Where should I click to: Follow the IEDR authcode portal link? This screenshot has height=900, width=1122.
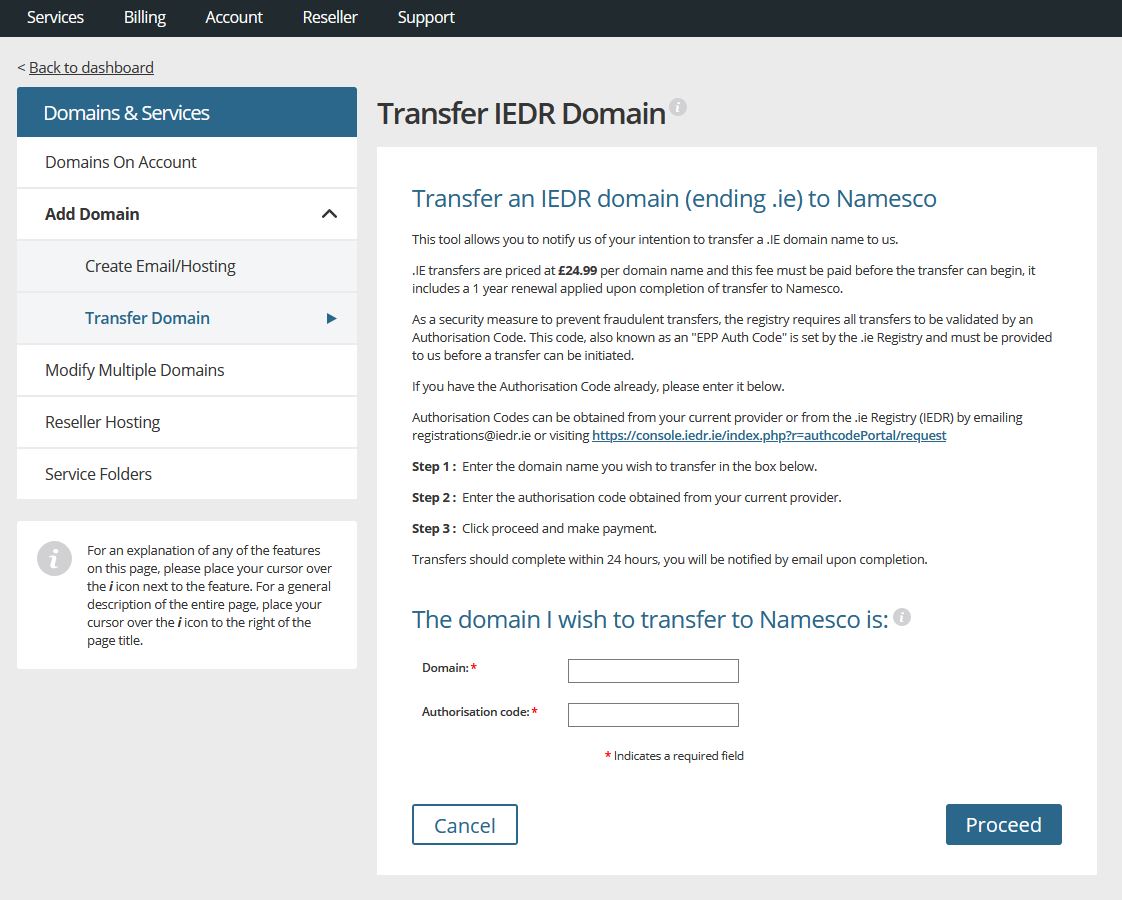click(769, 435)
